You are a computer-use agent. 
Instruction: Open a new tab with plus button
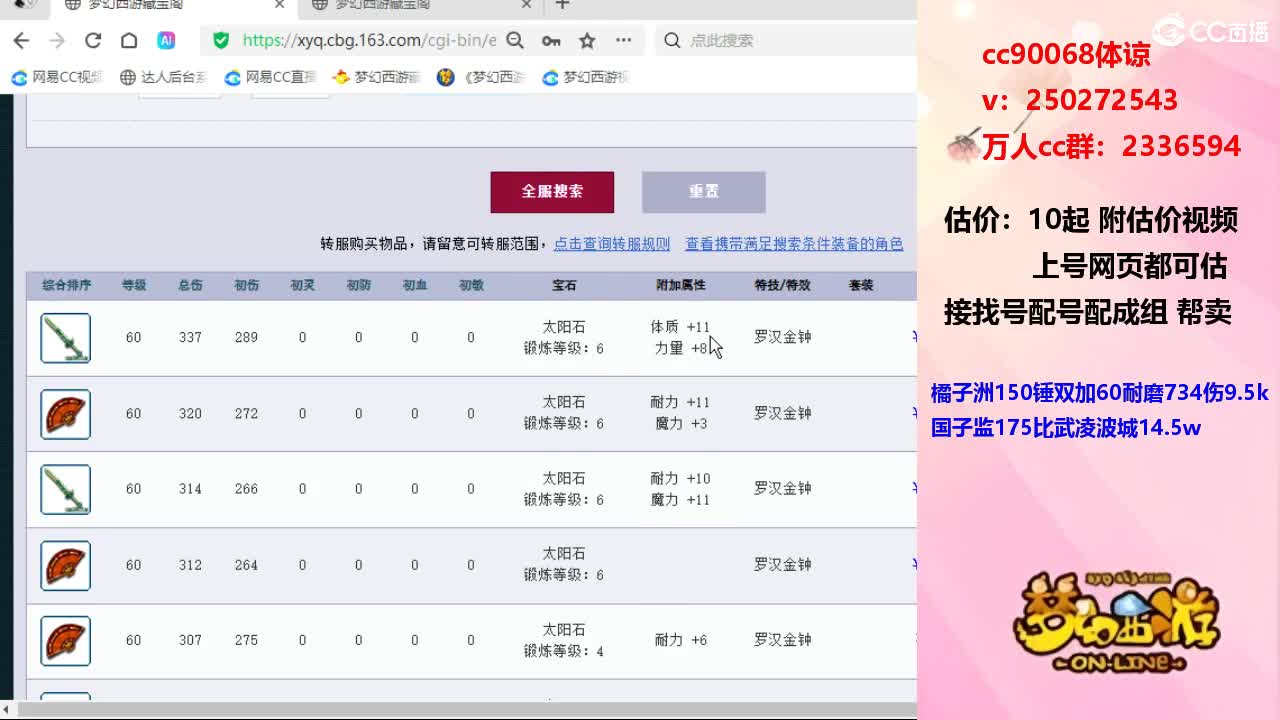pos(562,5)
